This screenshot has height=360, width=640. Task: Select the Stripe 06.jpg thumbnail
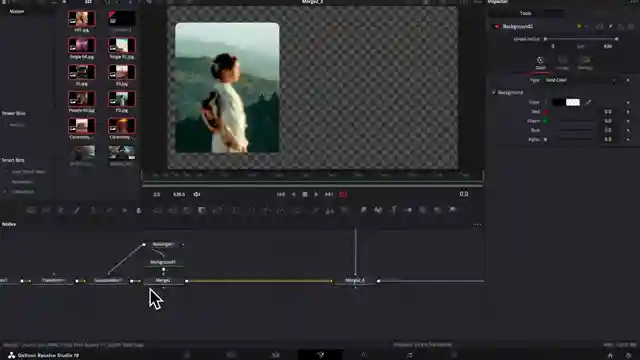point(82,45)
